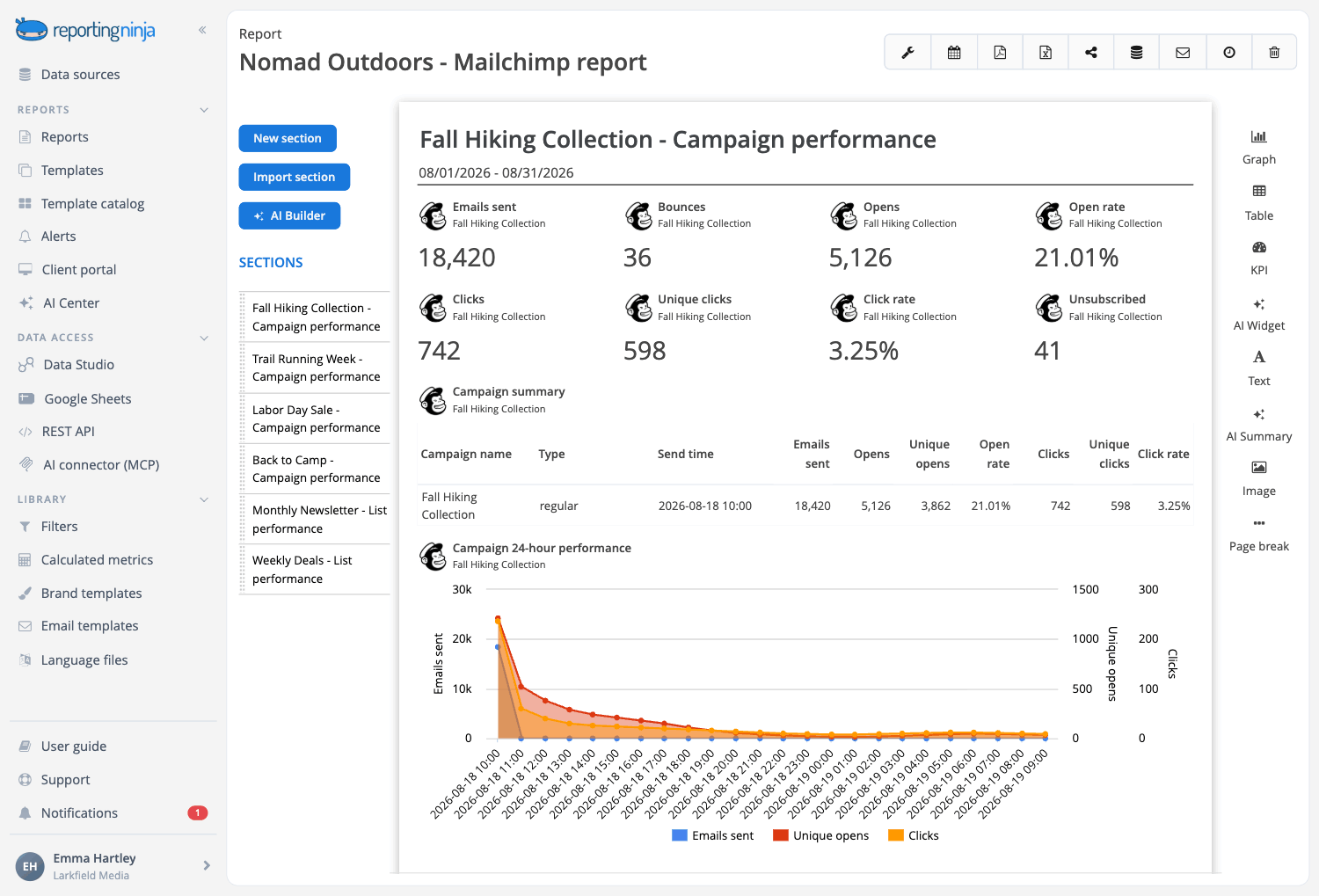This screenshot has height=896, width=1319.
Task: Click New section button
Action: point(288,138)
